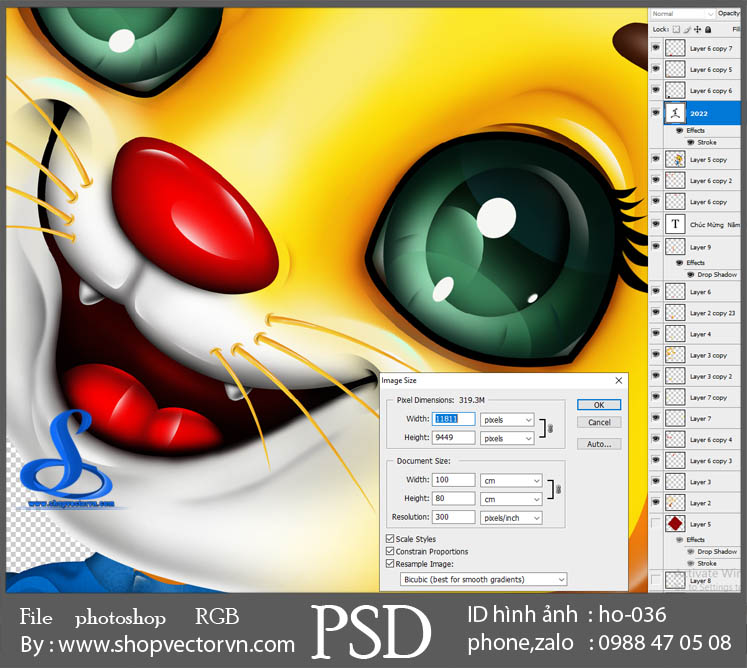747x668 pixels.
Task: Click the lock transparent pixels icon
Action: [676, 30]
